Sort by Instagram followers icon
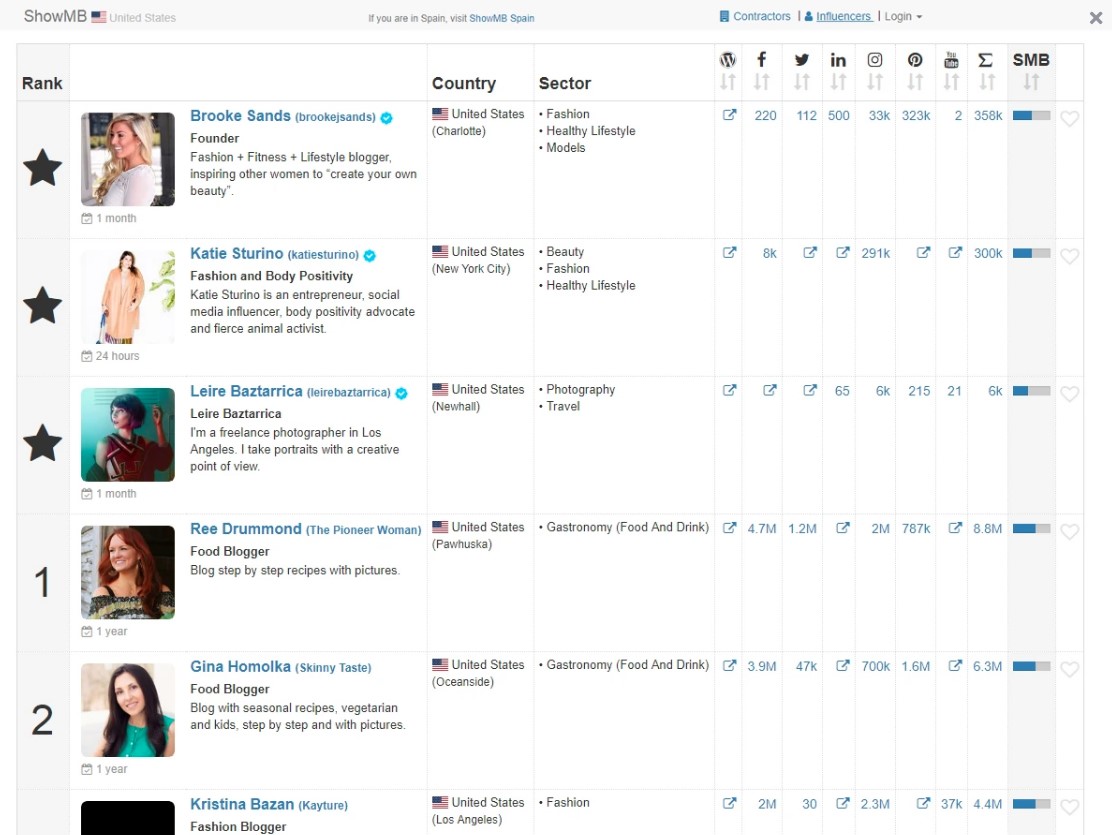Image resolution: width=1112 pixels, height=835 pixels. [875, 82]
